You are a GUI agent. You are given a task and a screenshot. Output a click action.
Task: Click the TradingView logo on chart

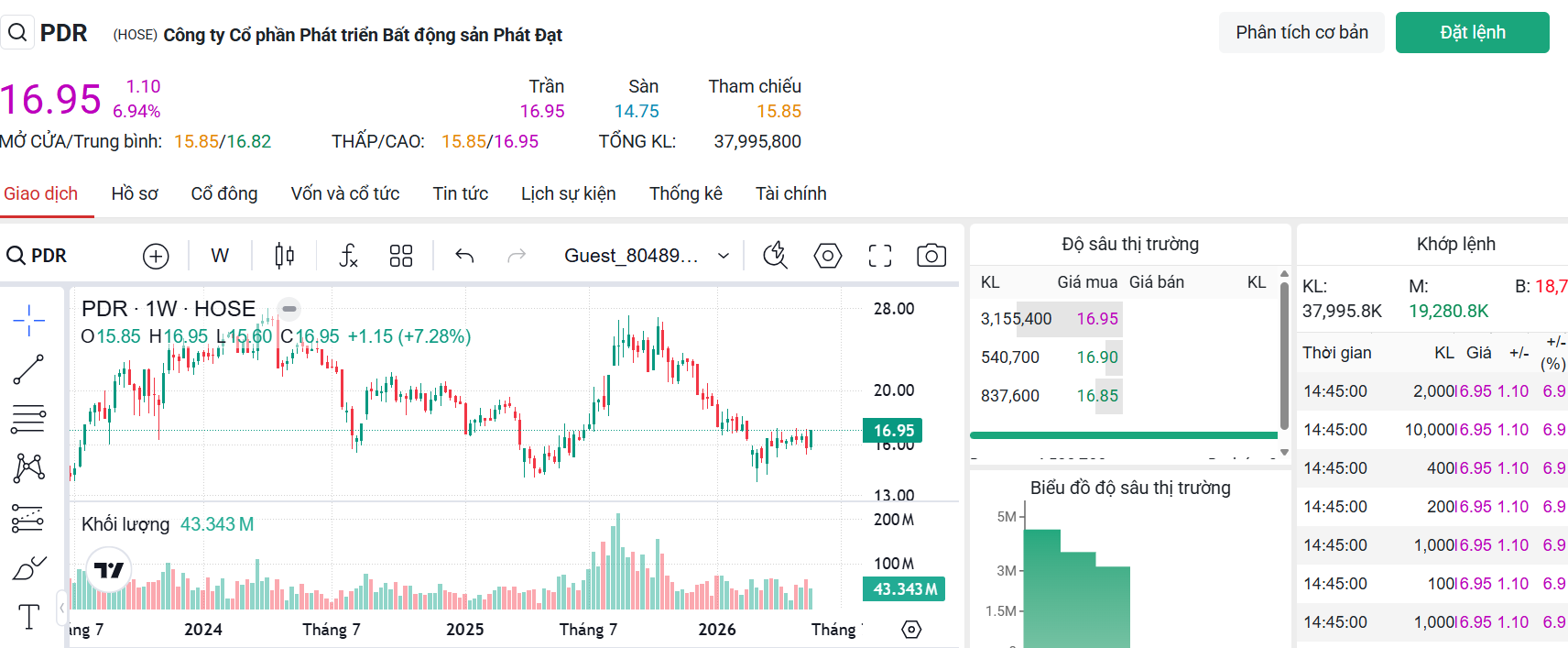pyautogui.click(x=109, y=570)
